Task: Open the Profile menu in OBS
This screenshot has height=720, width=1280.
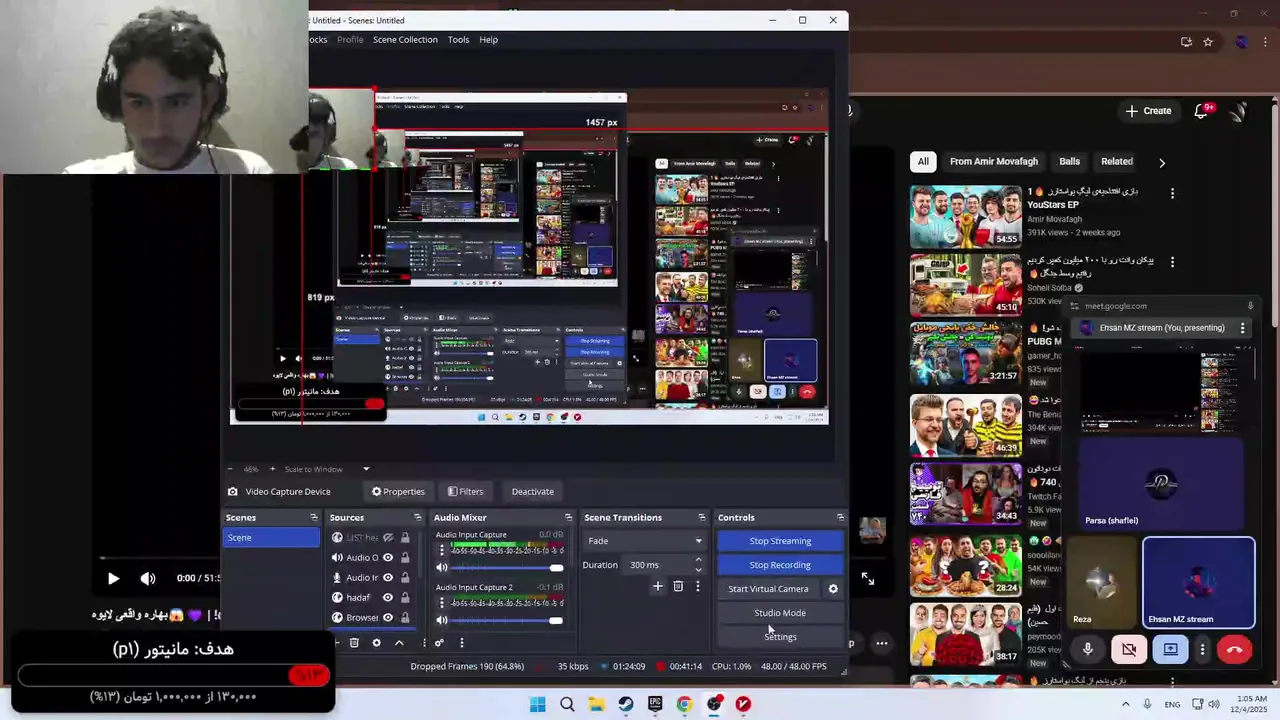Action: coord(350,40)
